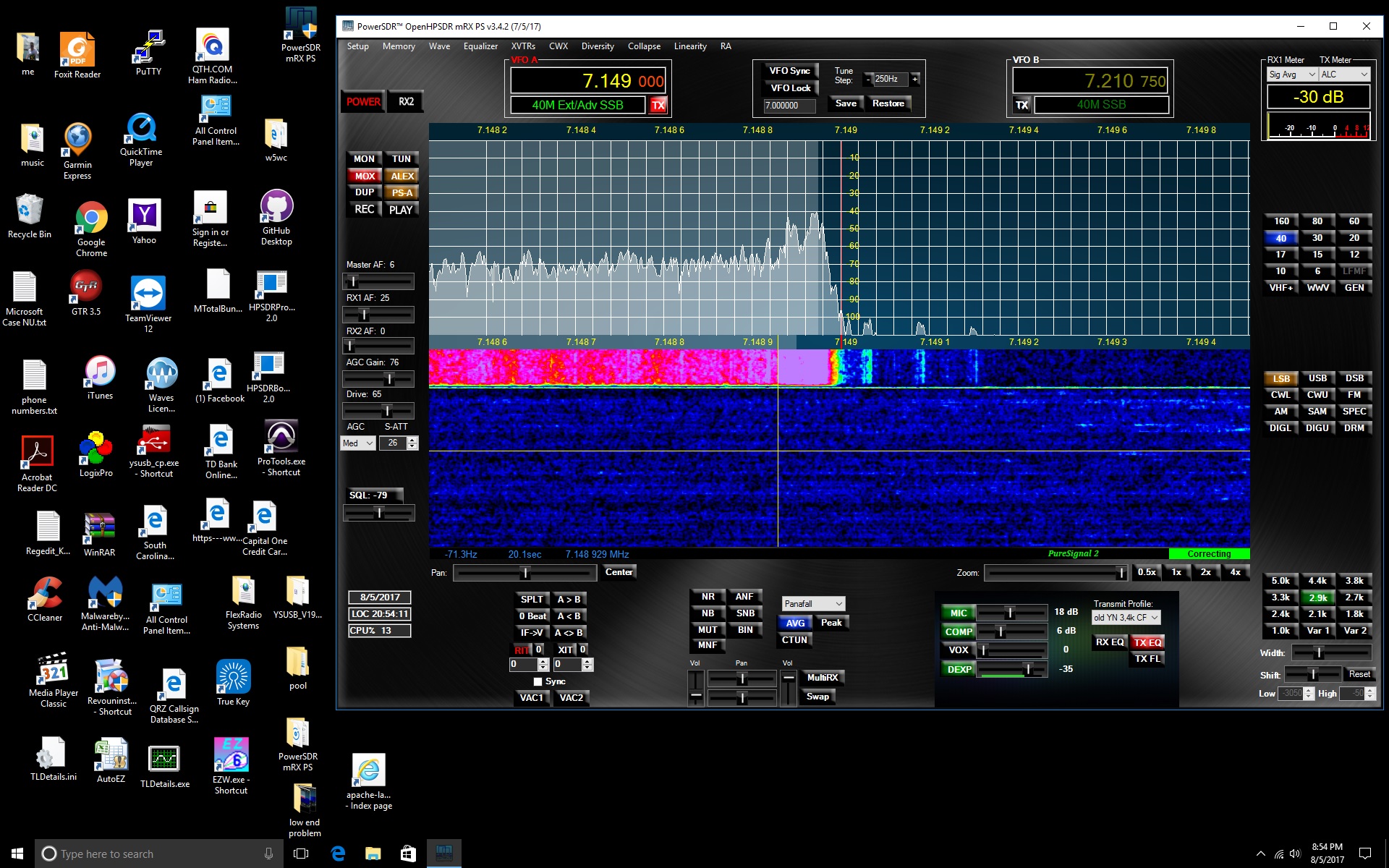Viewport: 1389px width, 868px height.
Task: Open the Panafall display mode dropdown
Action: point(813,603)
